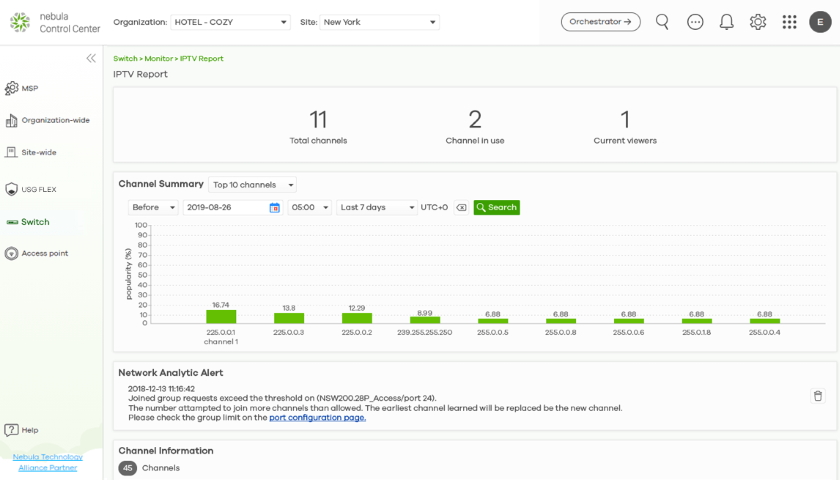This screenshot has height=480, width=840.
Task: Open the Organization HOTEL - COZY dropdown
Action: [230, 22]
